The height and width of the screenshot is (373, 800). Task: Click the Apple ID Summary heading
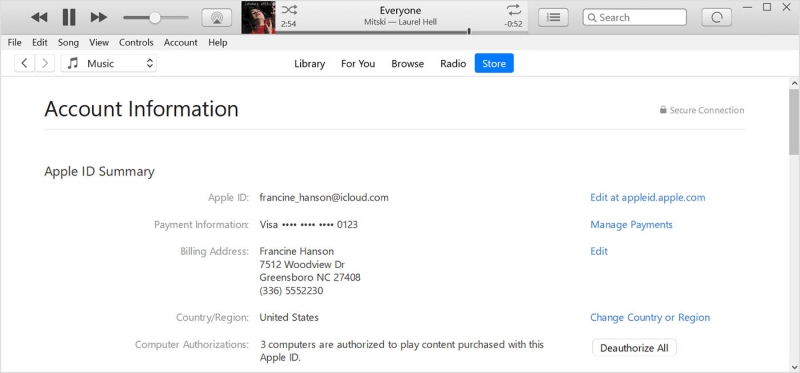pos(99,172)
